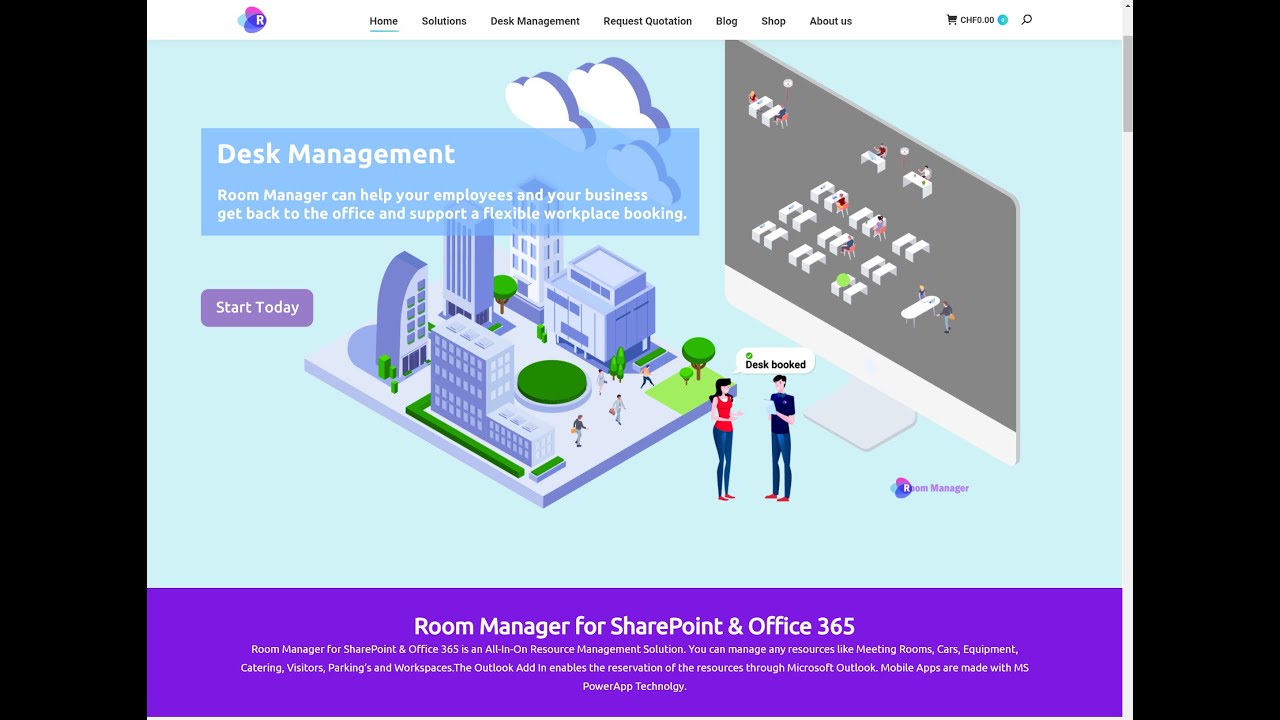Open the search magnifier icon
Viewport: 1280px width, 720px height.
[x=1026, y=20]
